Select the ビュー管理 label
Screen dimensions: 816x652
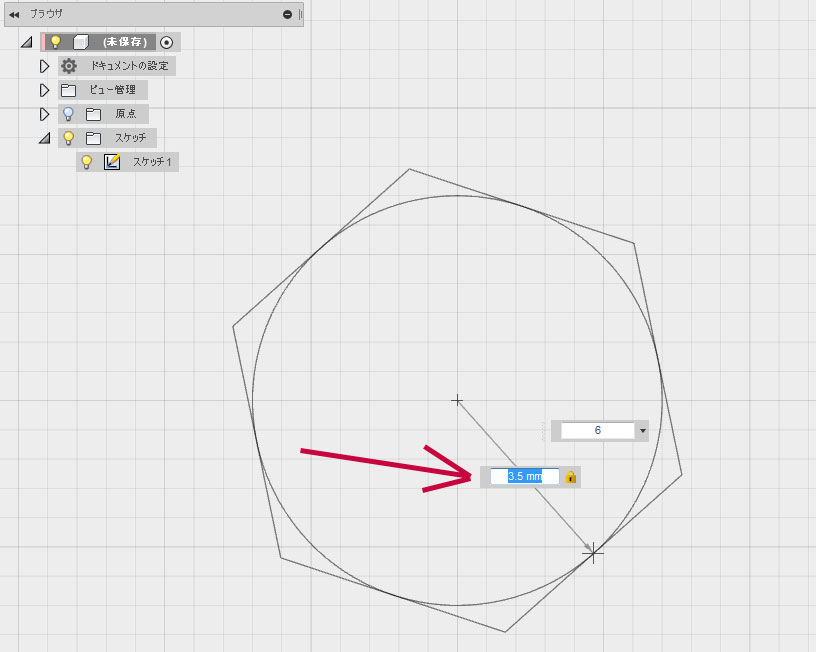[x=112, y=90]
